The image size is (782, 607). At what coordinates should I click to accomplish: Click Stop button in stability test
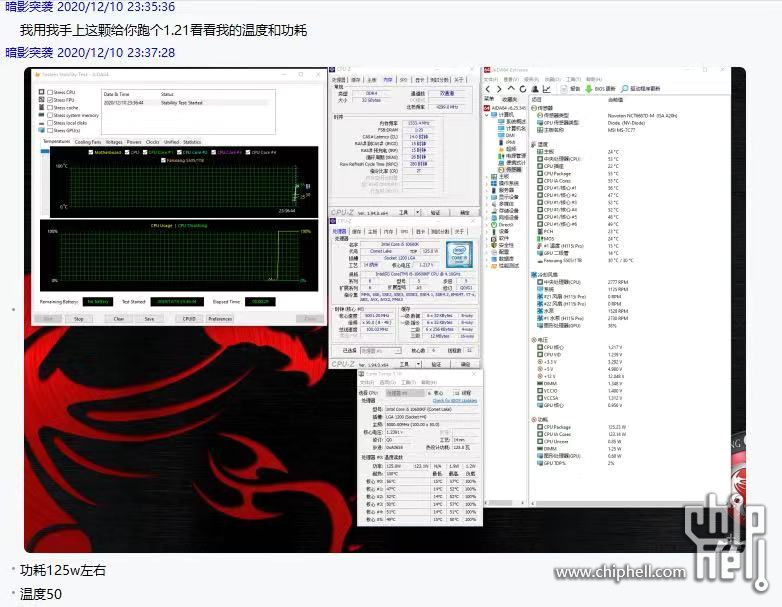coord(79,319)
